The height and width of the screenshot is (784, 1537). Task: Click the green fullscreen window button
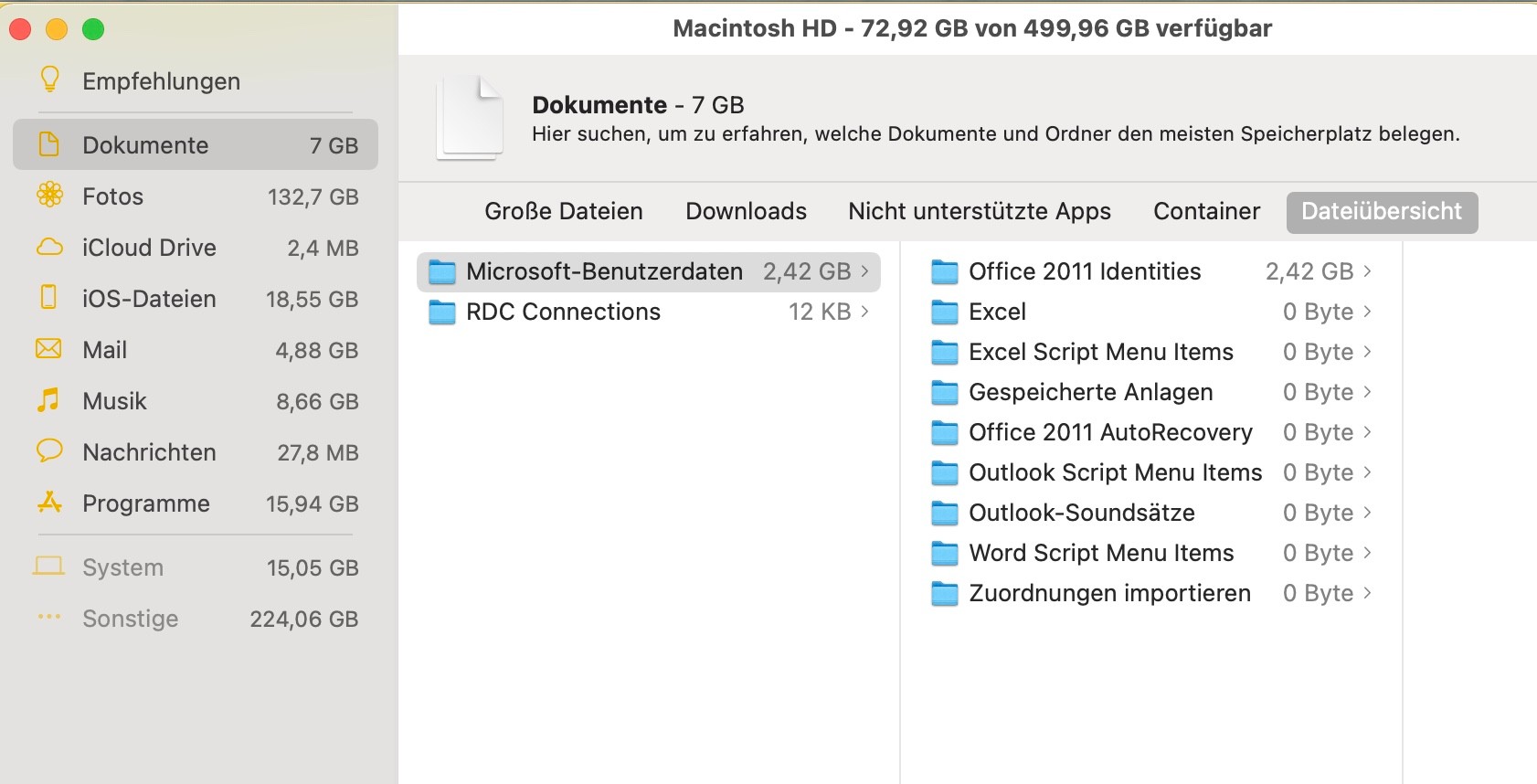(x=93, y=29)
